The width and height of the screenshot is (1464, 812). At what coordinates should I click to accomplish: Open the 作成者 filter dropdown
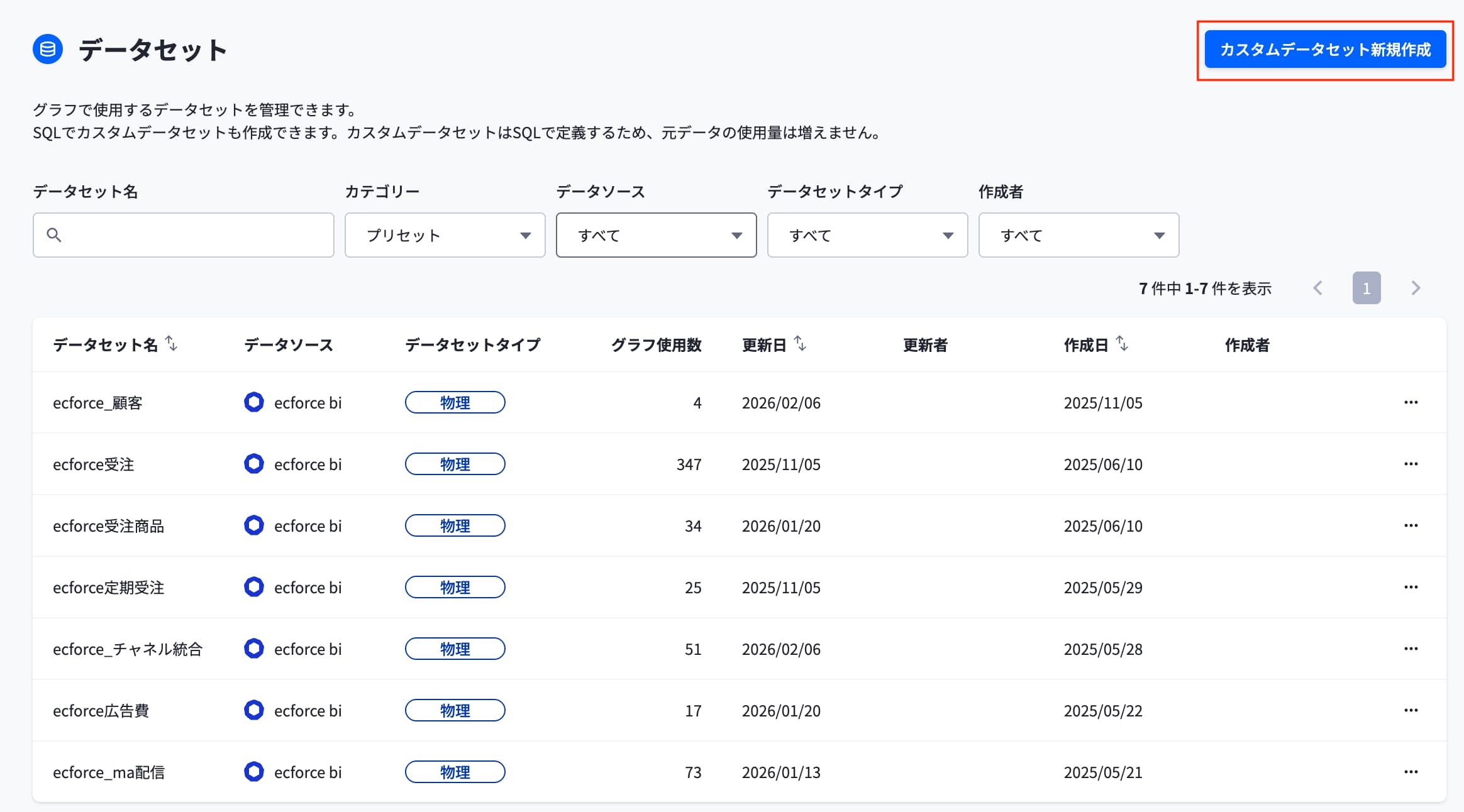tap(1079, 235)
